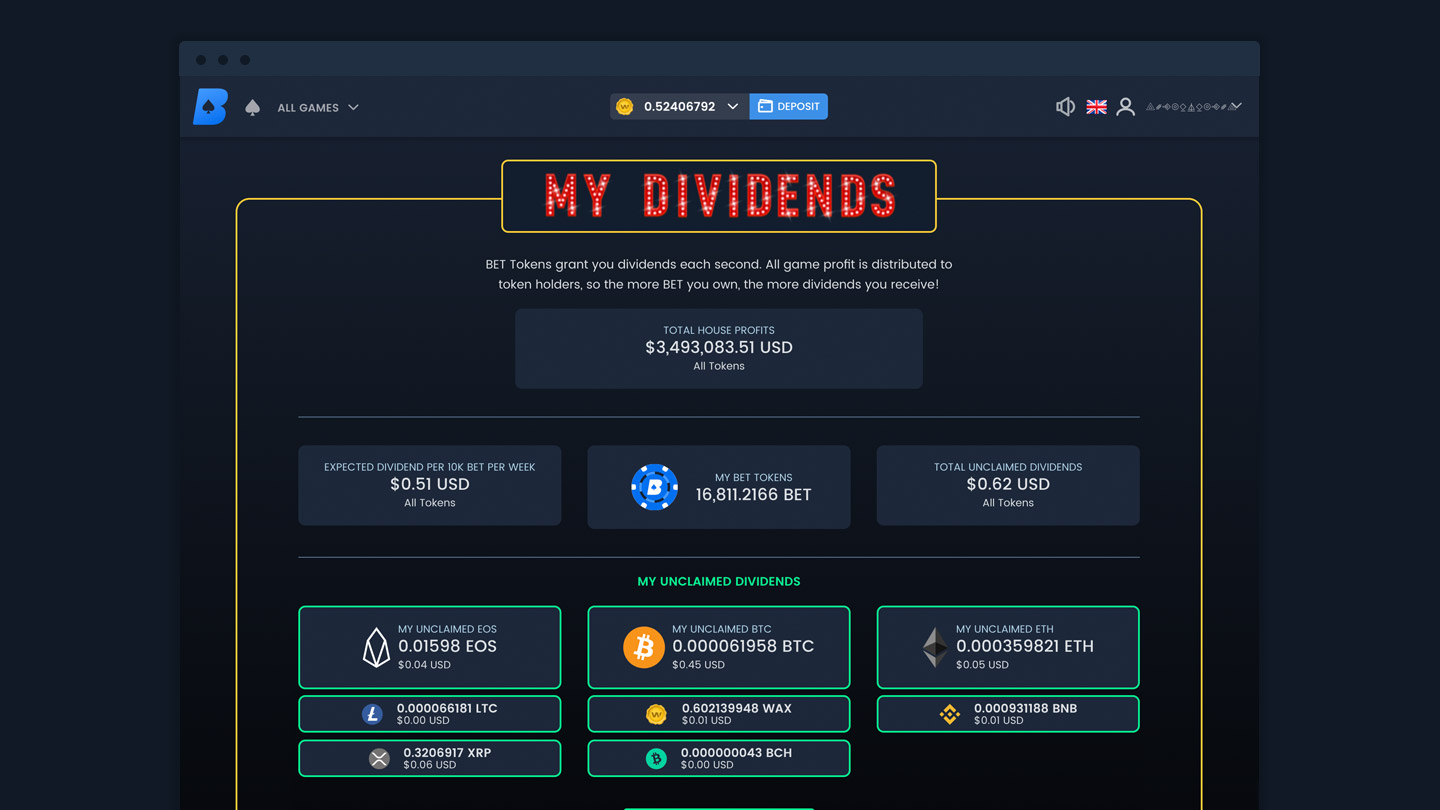
Task: Click the 0.52406792 balance amount
Action: [680, 106]
